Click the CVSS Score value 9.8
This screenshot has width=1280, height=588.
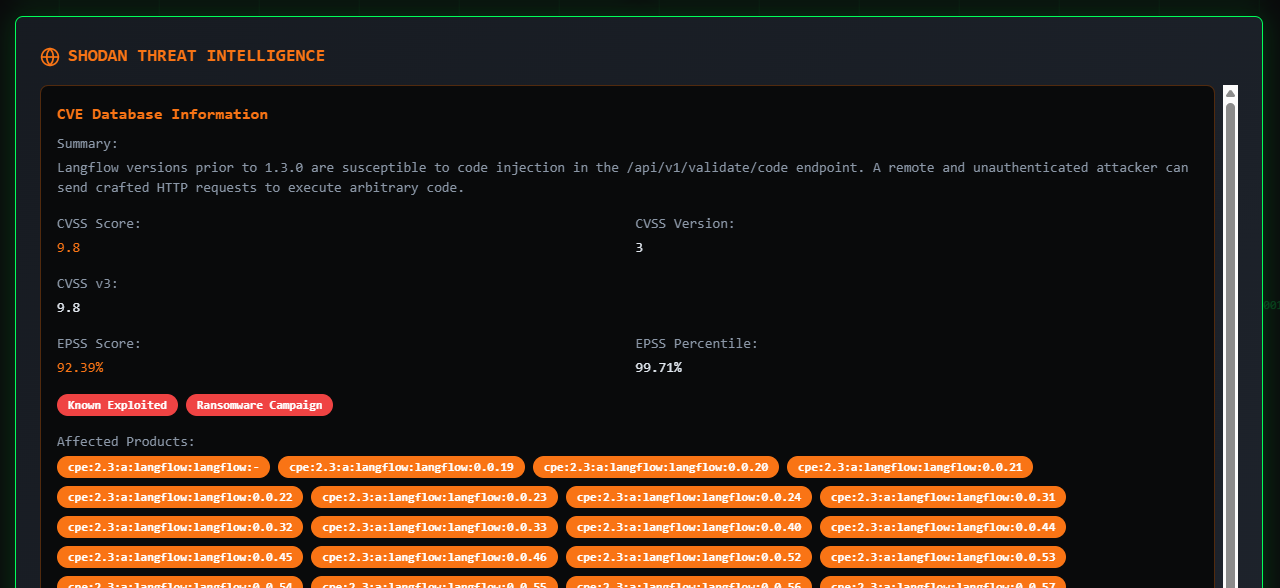[68, 247]
